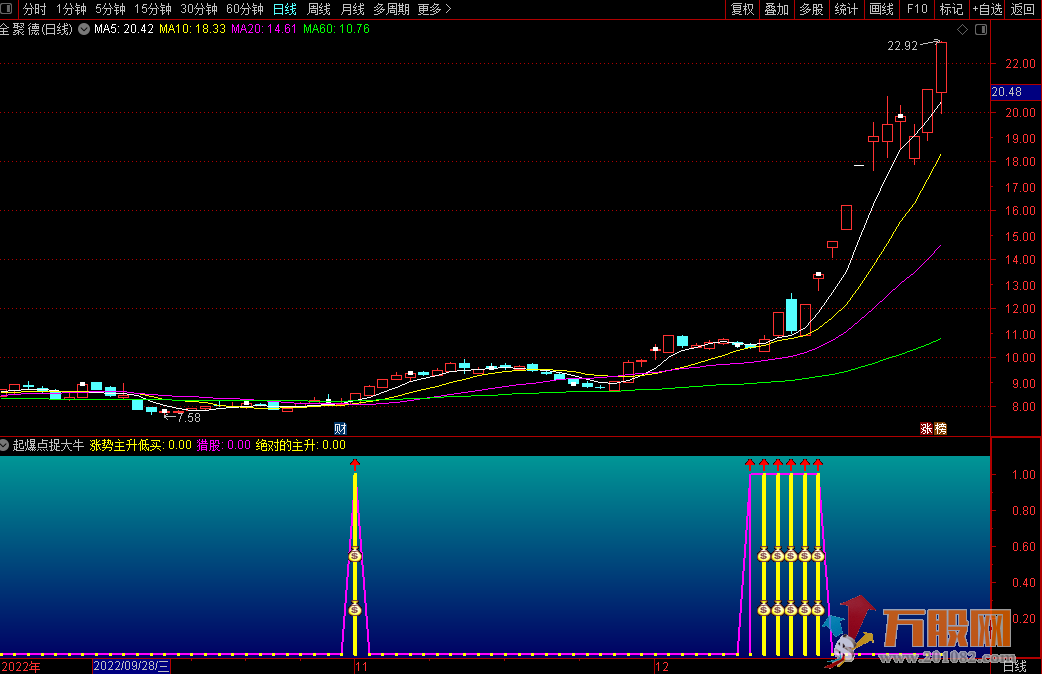This screenshot has width=1042, height=674.
Task: Collapse the 起爆点捉大牛 indicator panel
Action: pos(5,445)
